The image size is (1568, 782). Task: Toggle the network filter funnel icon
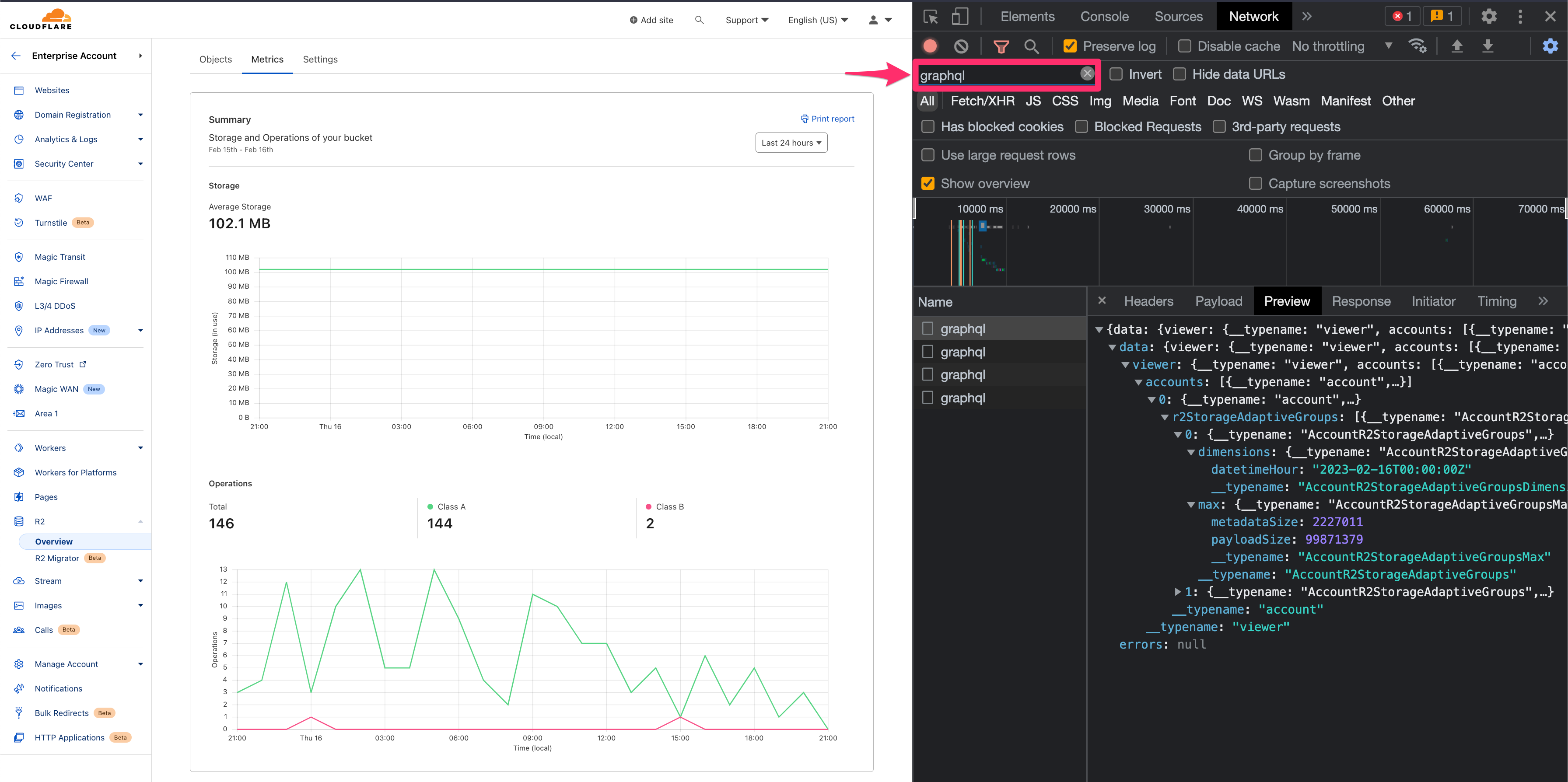(1001, 46)
